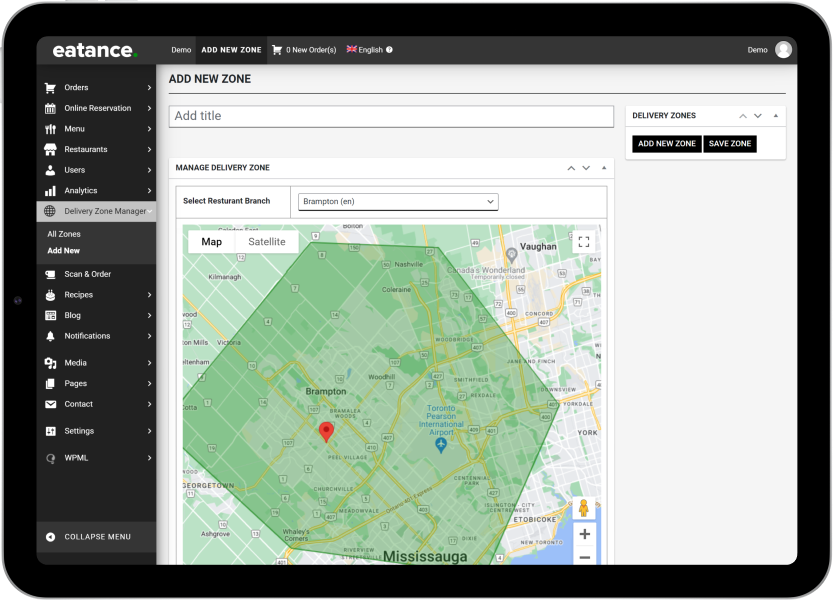
Task: Open the Notifications menu item
Action: point(87,336)
